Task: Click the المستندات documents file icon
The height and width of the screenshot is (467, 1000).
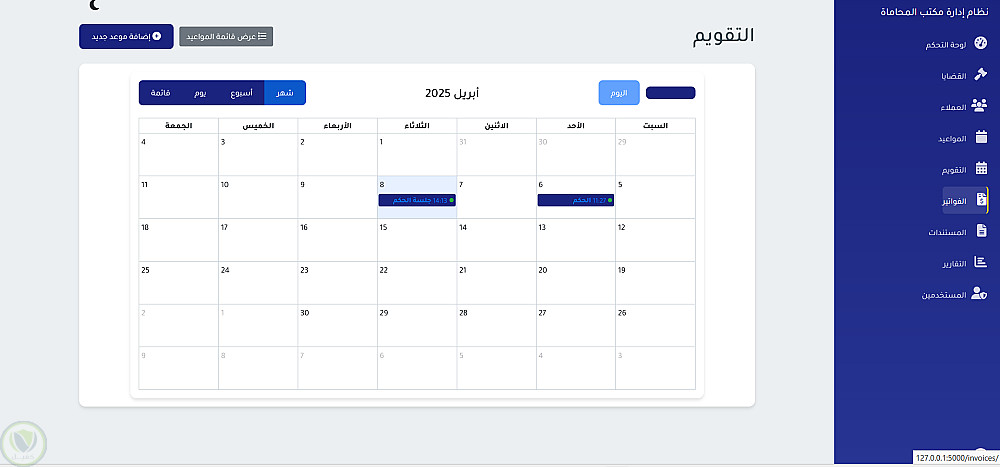Action: tap(981, 232)
